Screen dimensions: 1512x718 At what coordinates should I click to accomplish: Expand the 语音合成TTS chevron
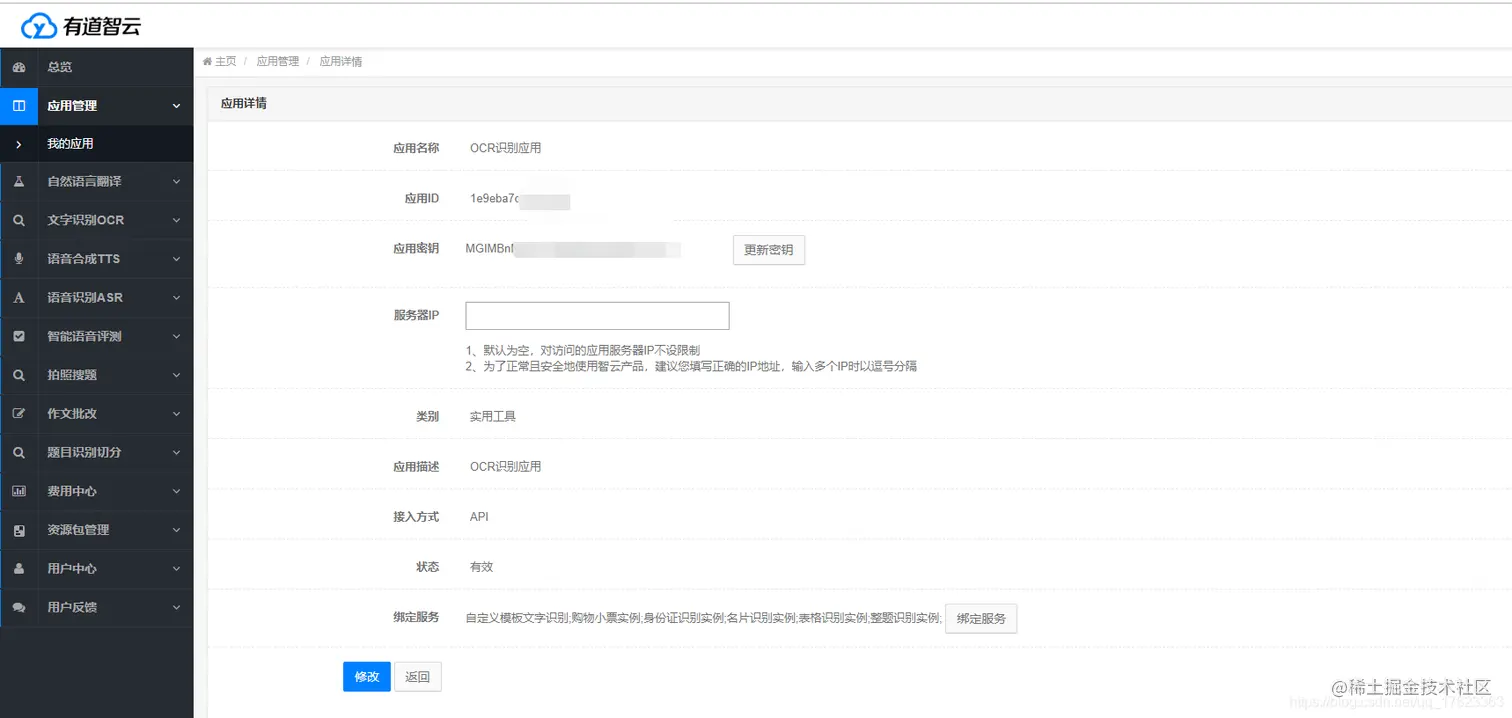tap(176, 259)
